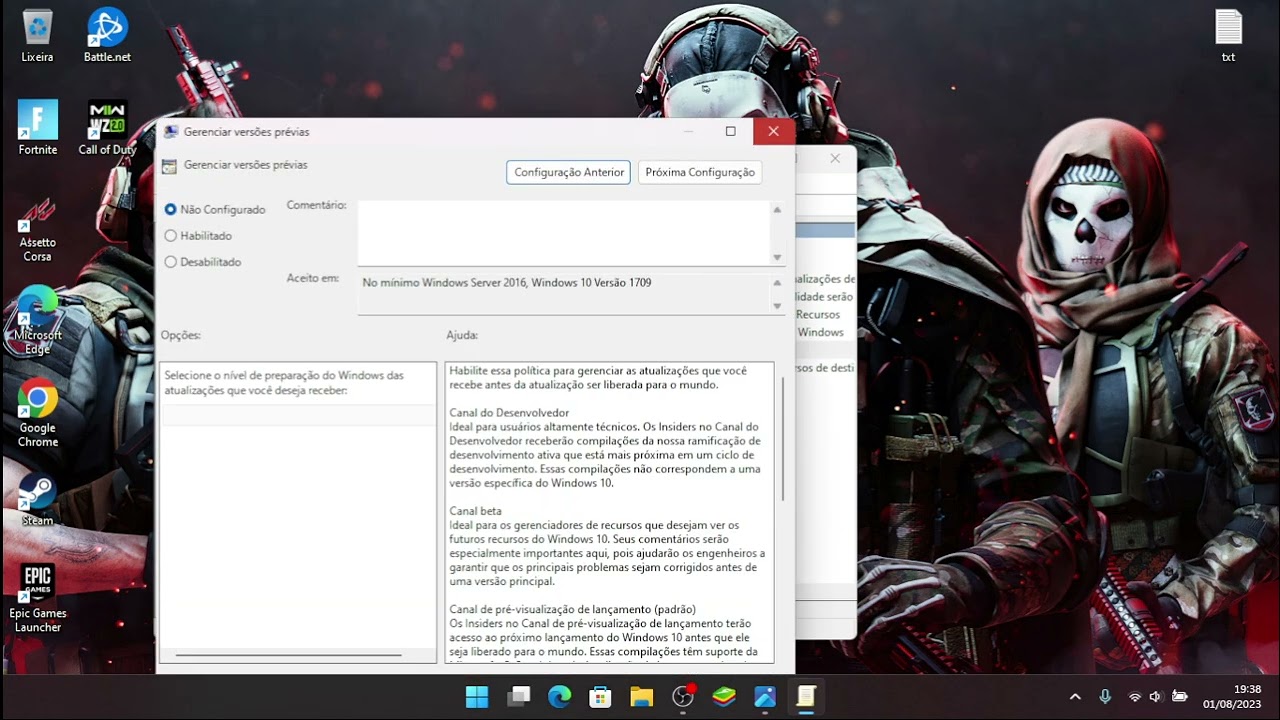Switch to OBS Studio on the taskbar
Image resolution: width=1280 pixels, height=720 pixels.
pos(683,697)
